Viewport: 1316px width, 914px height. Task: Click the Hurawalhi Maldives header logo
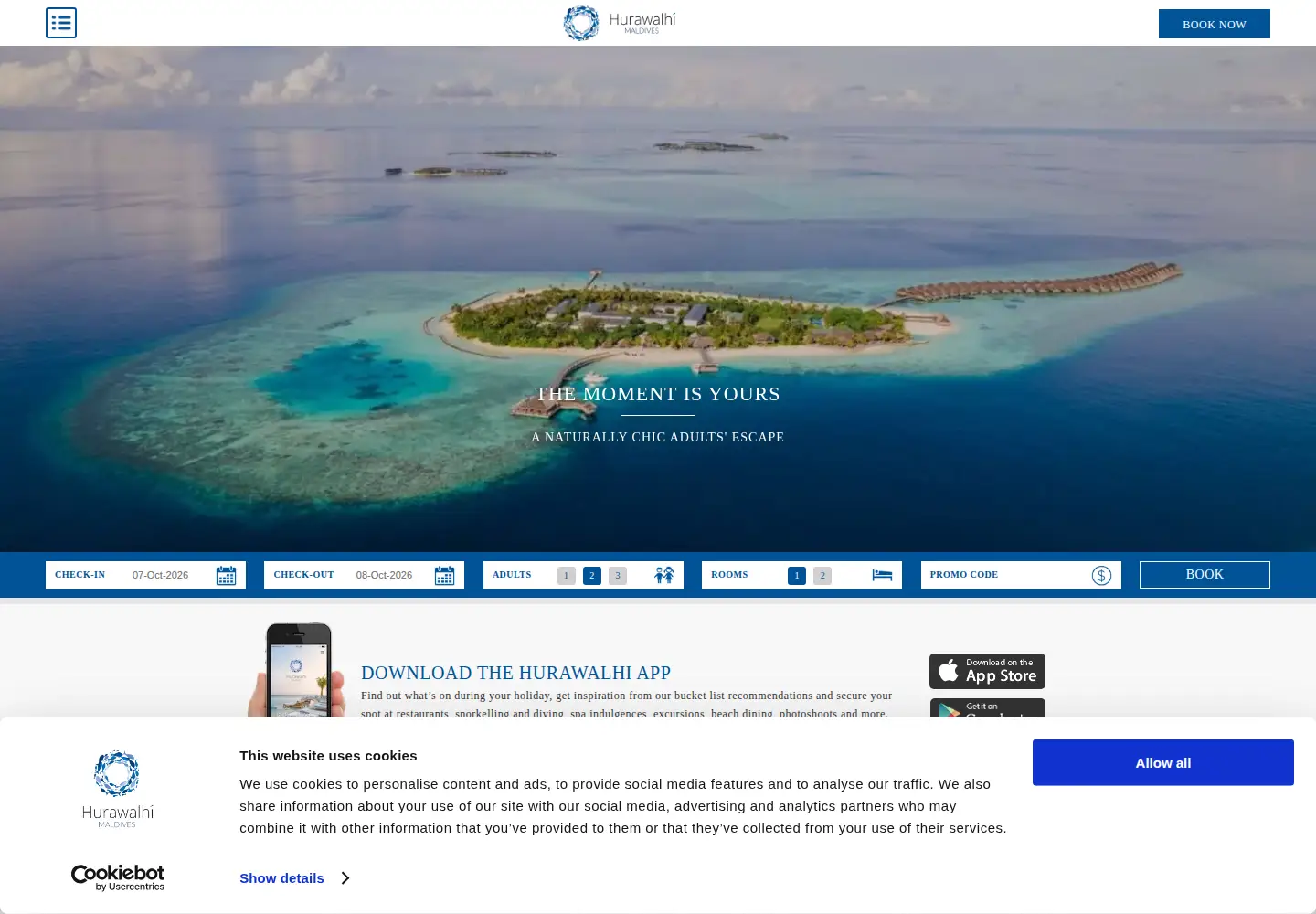[x=620, y=23]
